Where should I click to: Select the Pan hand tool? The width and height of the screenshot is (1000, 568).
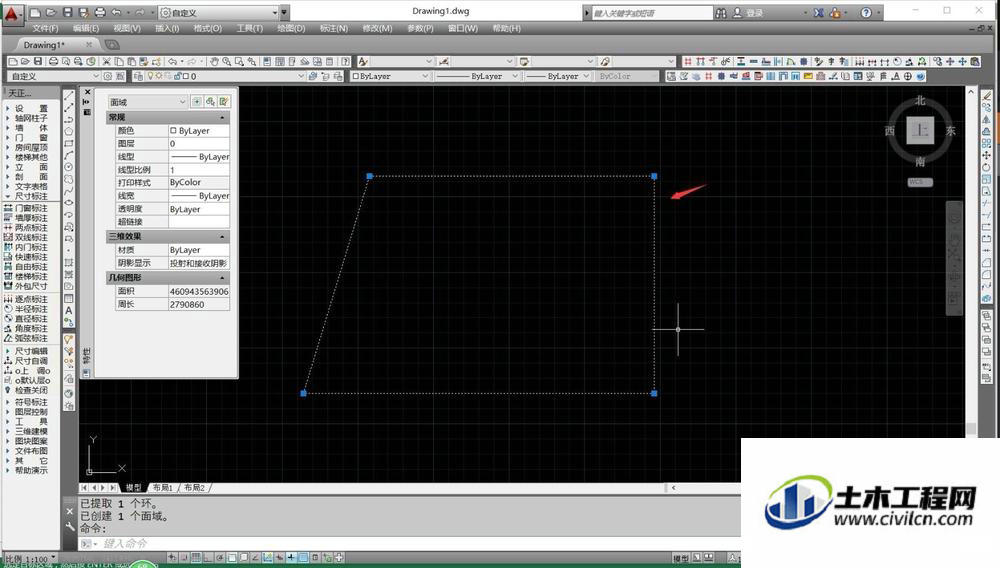(214, 62)
